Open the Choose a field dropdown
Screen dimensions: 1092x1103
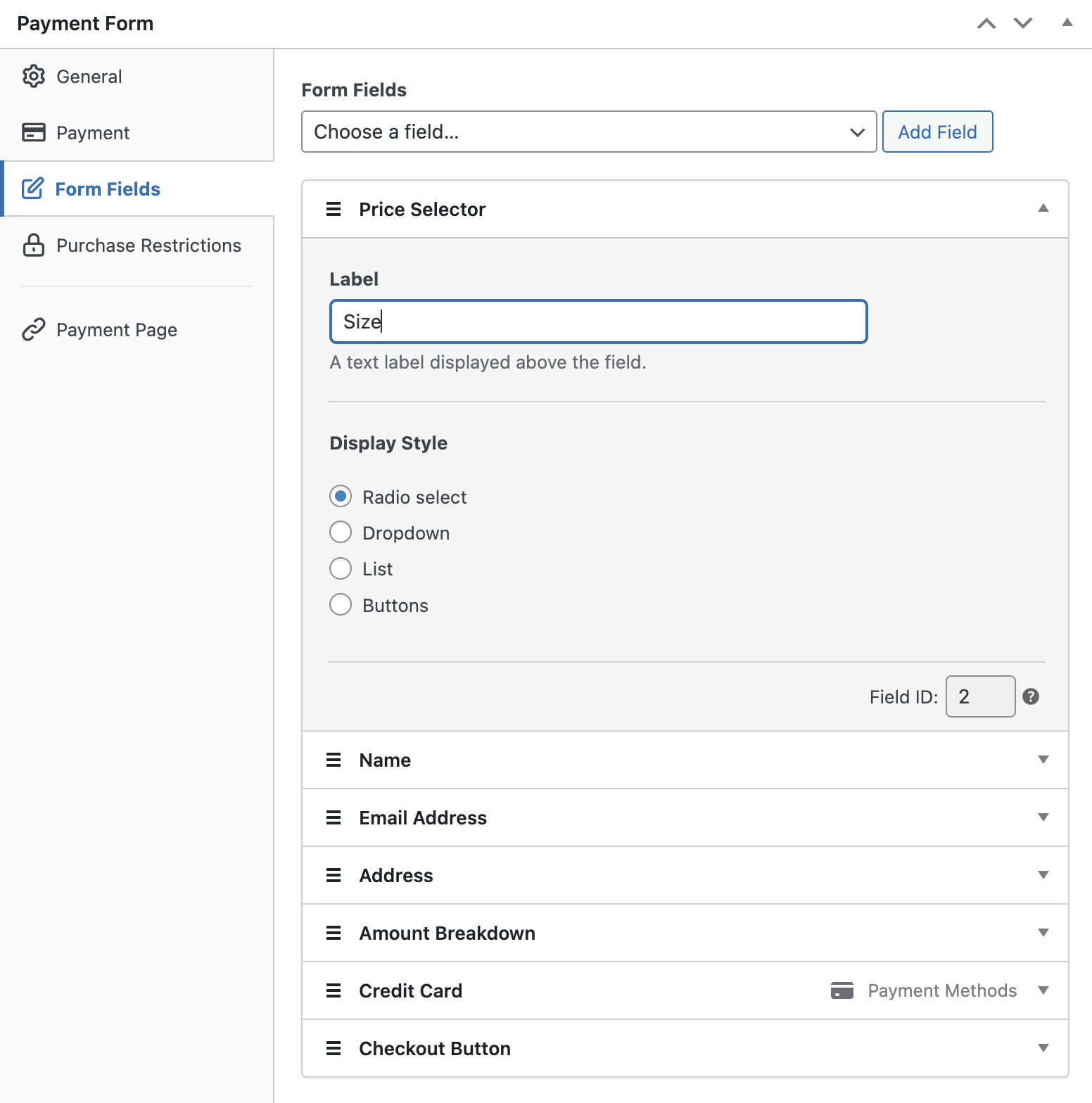[589, 132]
